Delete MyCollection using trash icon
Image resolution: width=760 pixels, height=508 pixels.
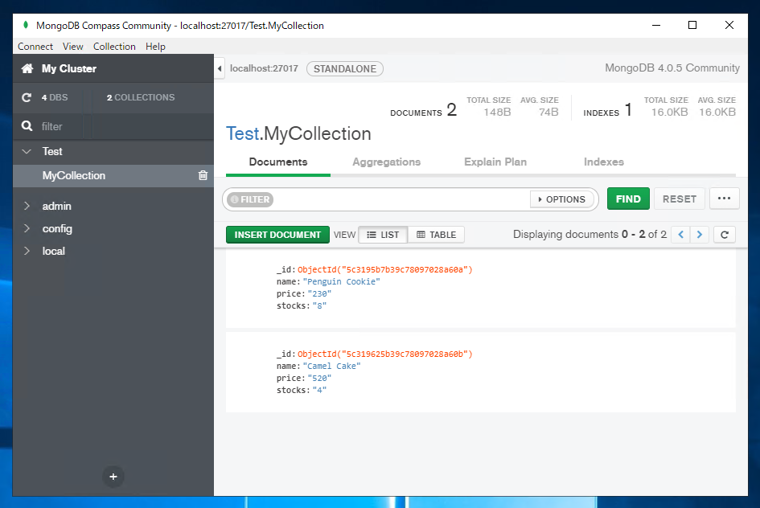(x=203, y=175)
